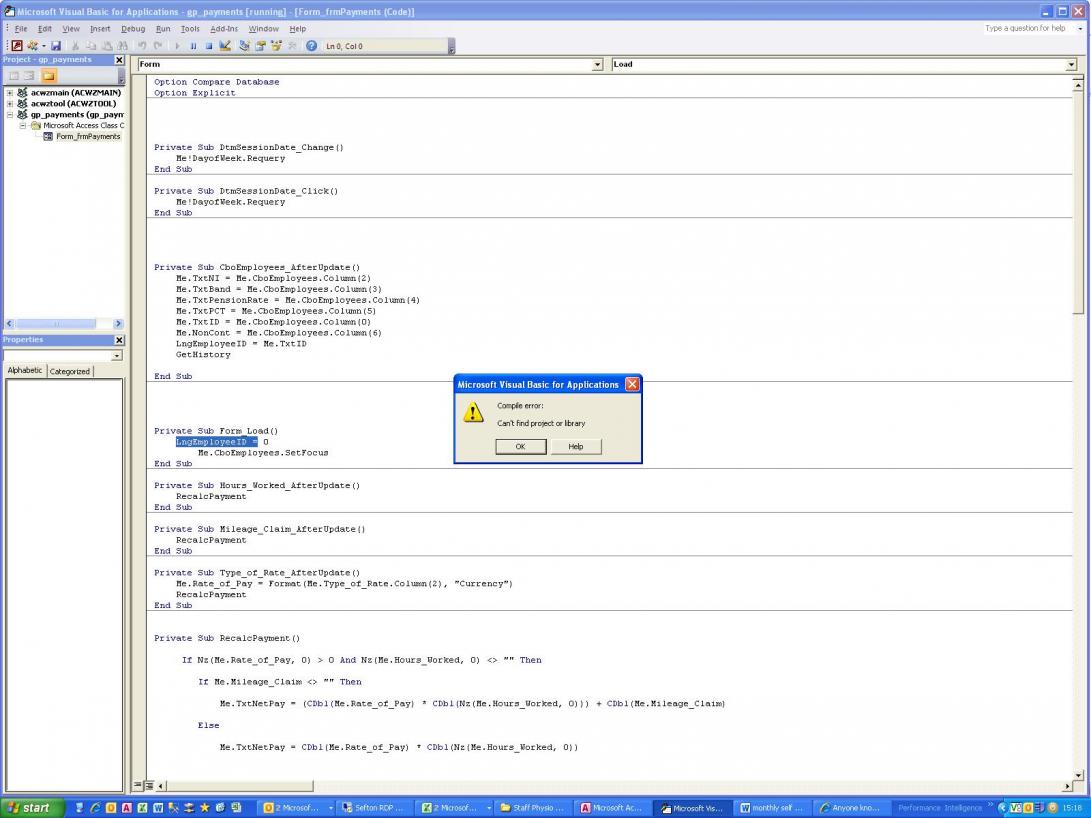Click the code window scroll down arrow
This screenshot has height=818, width=1091.
pos(1078,774)
